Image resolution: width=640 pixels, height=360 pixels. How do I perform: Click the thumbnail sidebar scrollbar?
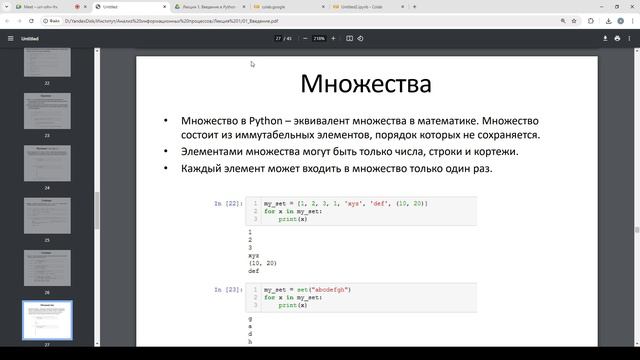[x=97, y=211]
